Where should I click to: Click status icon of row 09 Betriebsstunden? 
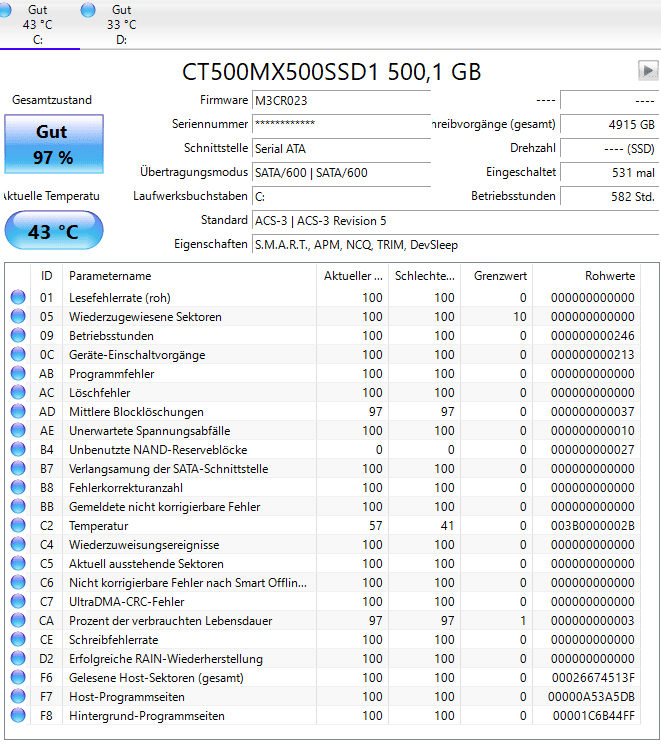pos(18,335)
